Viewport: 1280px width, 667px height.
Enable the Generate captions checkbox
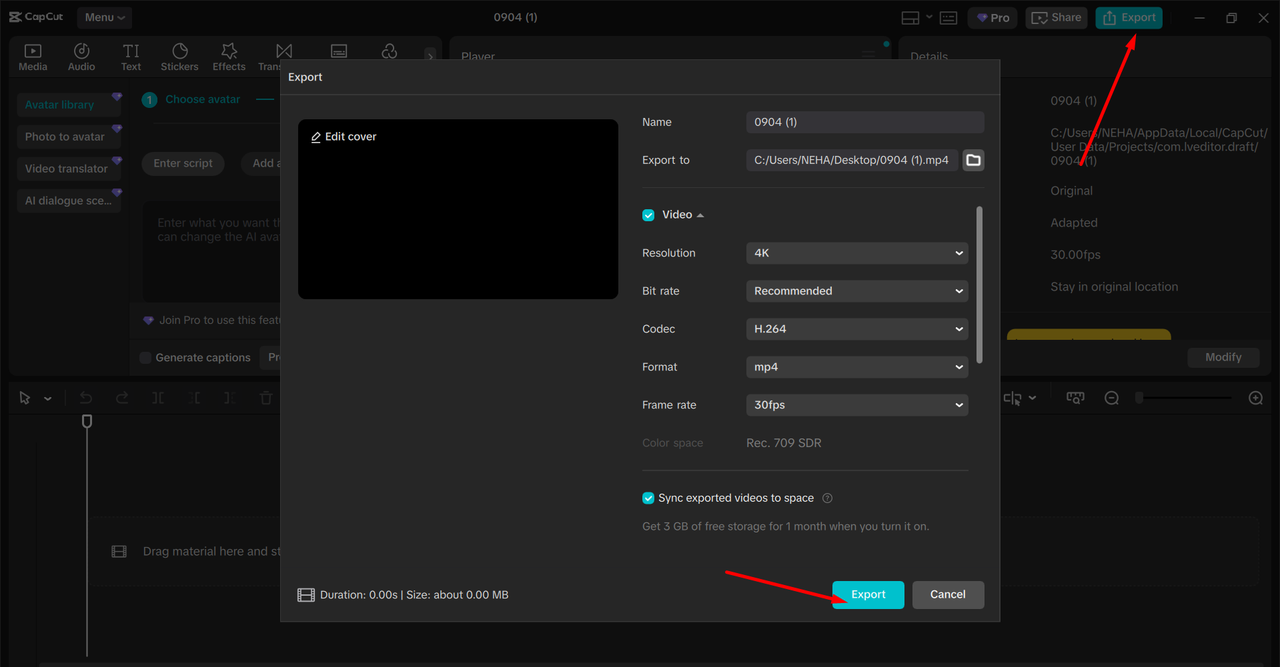146,358
